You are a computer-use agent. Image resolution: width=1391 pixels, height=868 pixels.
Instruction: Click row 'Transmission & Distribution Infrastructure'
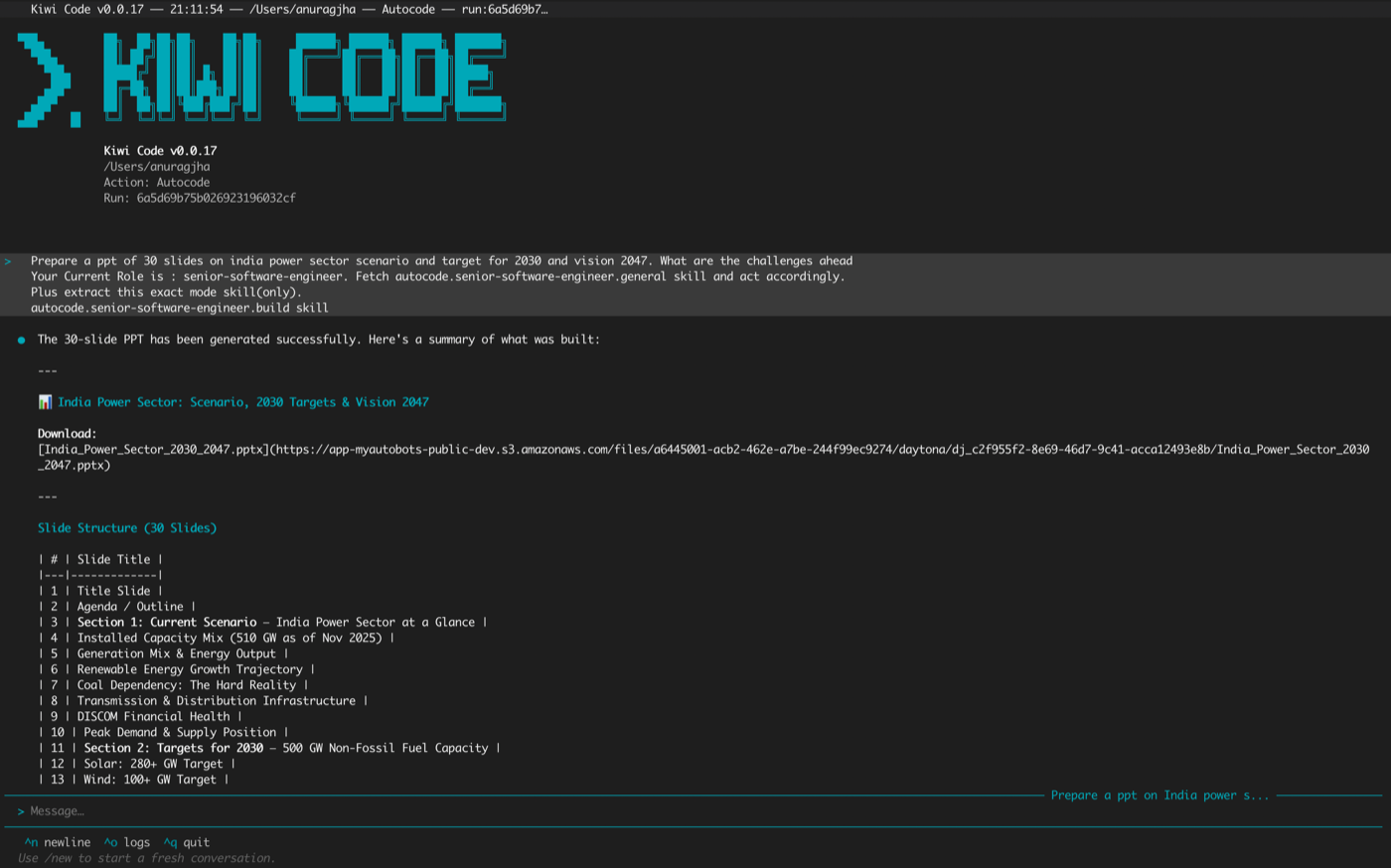tap(204, 701)
